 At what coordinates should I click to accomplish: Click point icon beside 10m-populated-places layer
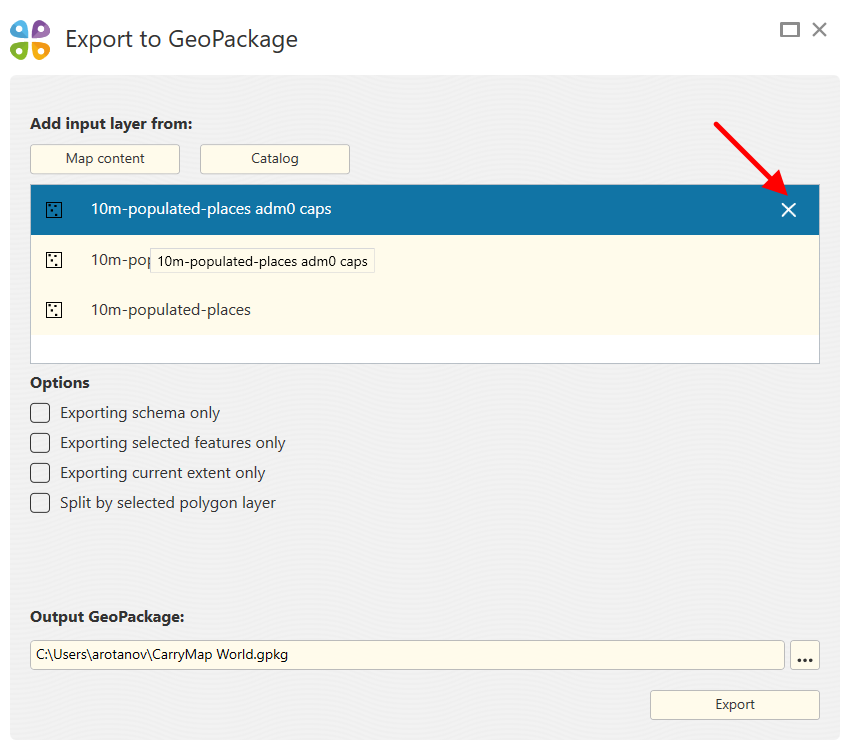54,310
